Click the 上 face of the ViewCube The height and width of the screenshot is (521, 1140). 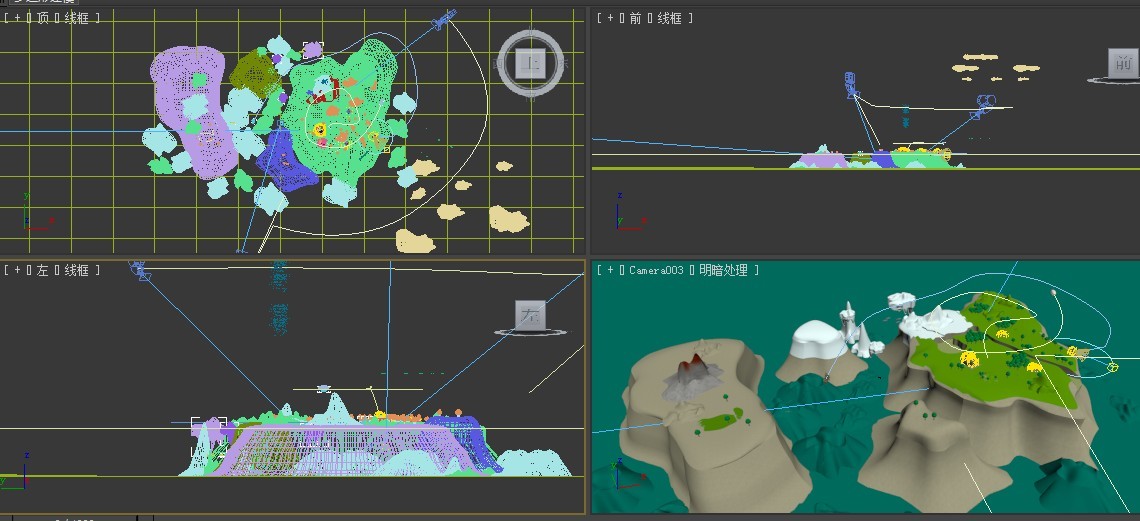tap(531, 63)
